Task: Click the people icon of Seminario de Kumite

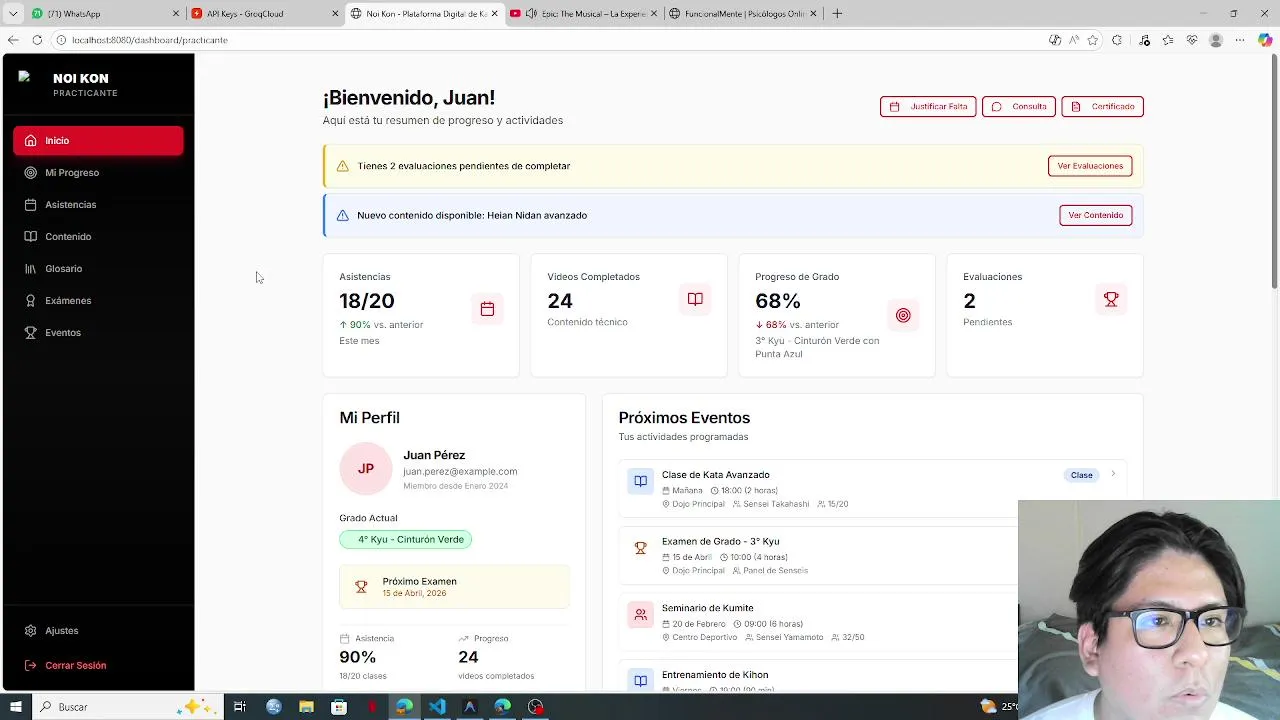Action: tap(640, 614)
